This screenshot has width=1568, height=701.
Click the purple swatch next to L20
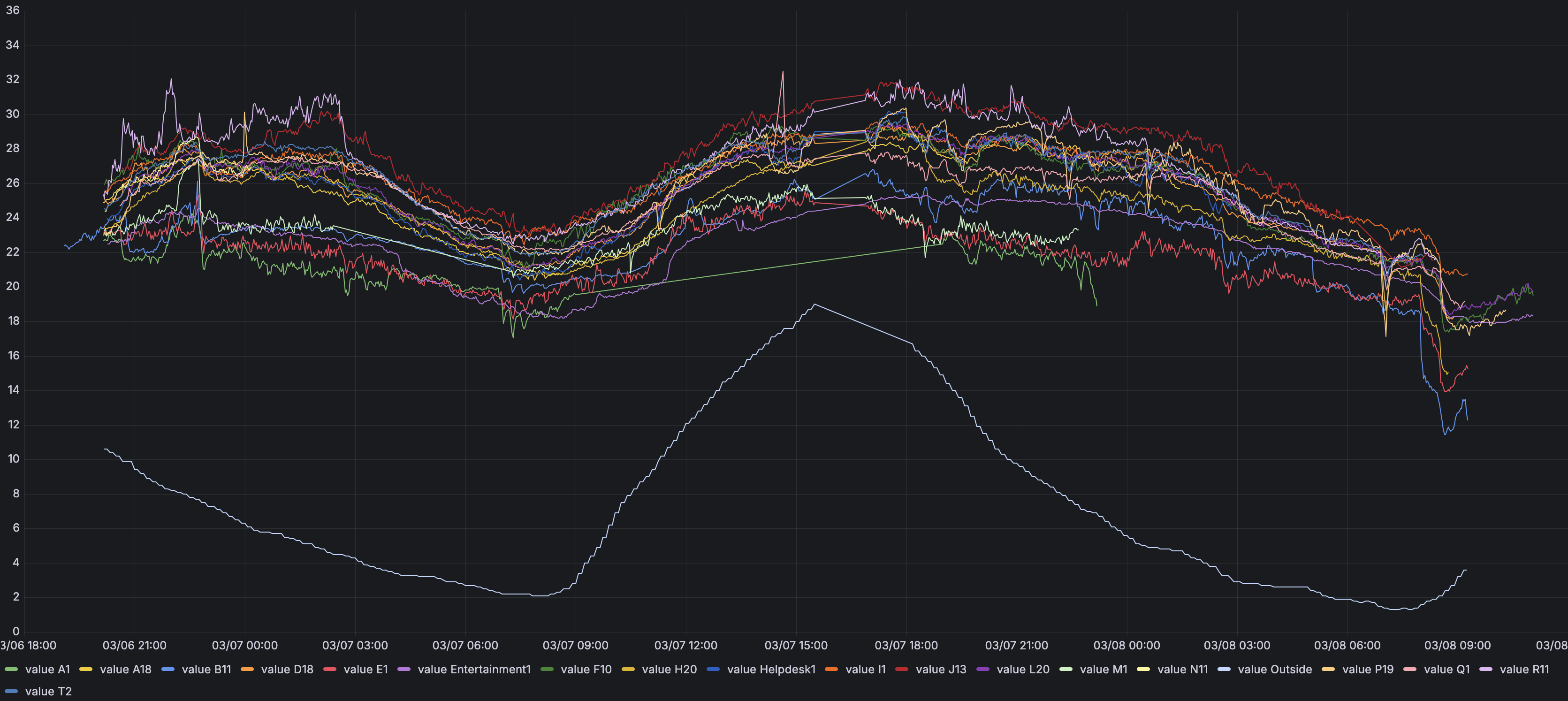(x=982, y=670)
